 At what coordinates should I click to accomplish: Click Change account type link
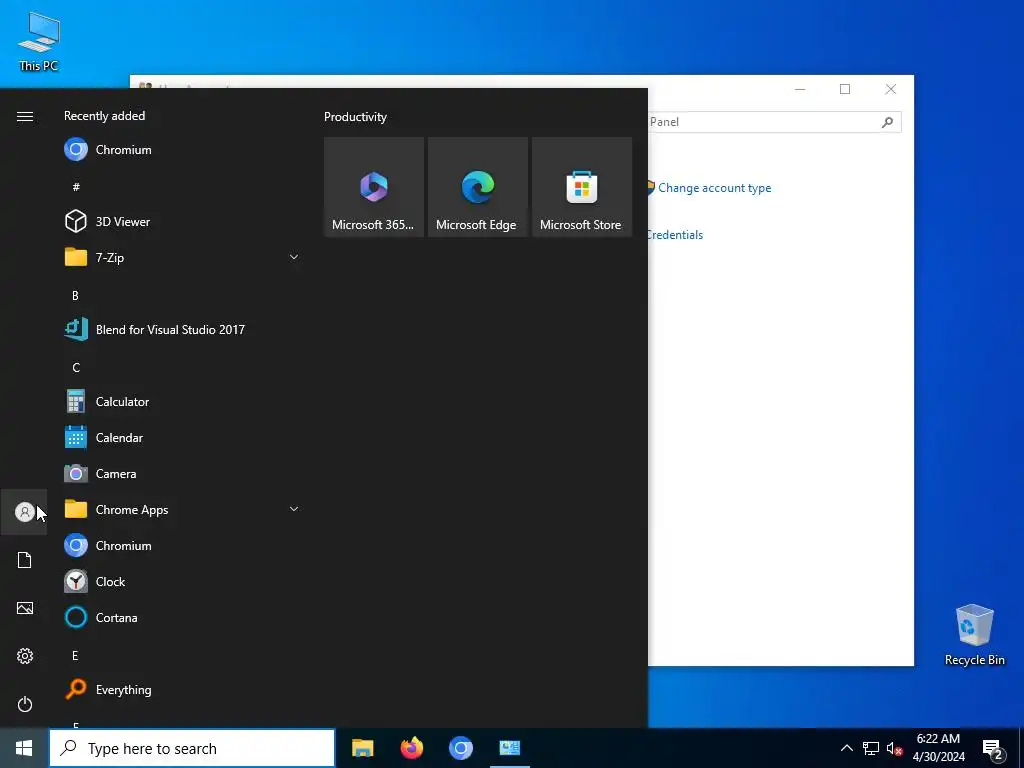click(714, 188)
